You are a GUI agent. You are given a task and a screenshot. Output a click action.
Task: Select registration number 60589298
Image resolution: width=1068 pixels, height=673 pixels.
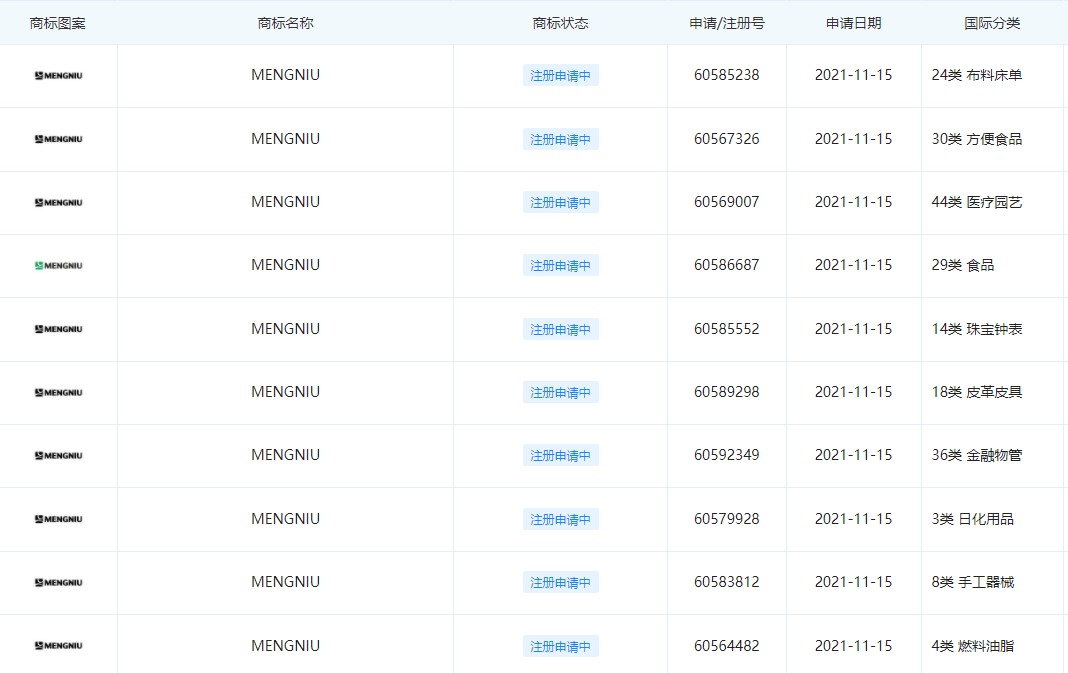727,392
